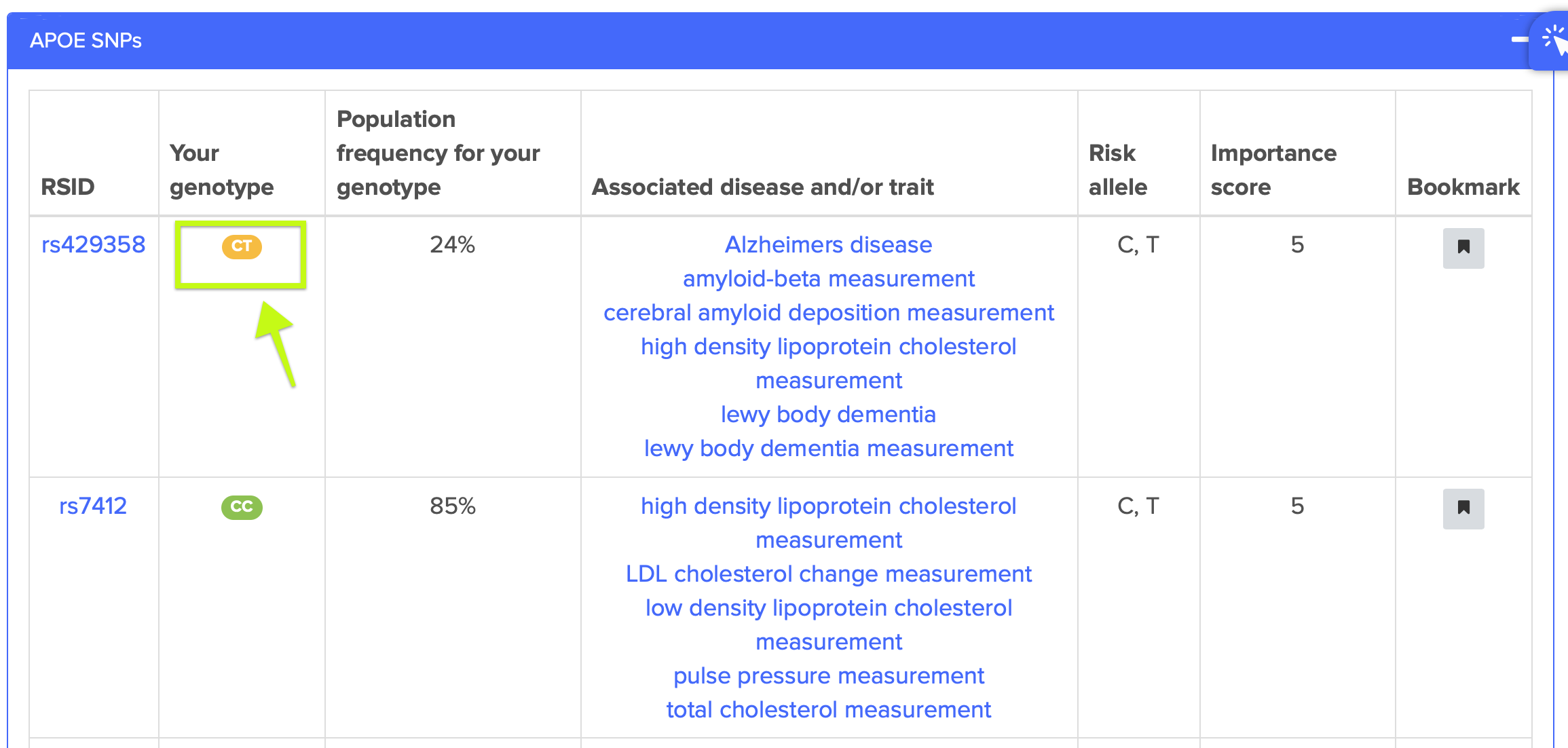The image size is (1568, 748).
Task: Open the lewy body dementia measurement link
Action: click(x=828, y=448)
